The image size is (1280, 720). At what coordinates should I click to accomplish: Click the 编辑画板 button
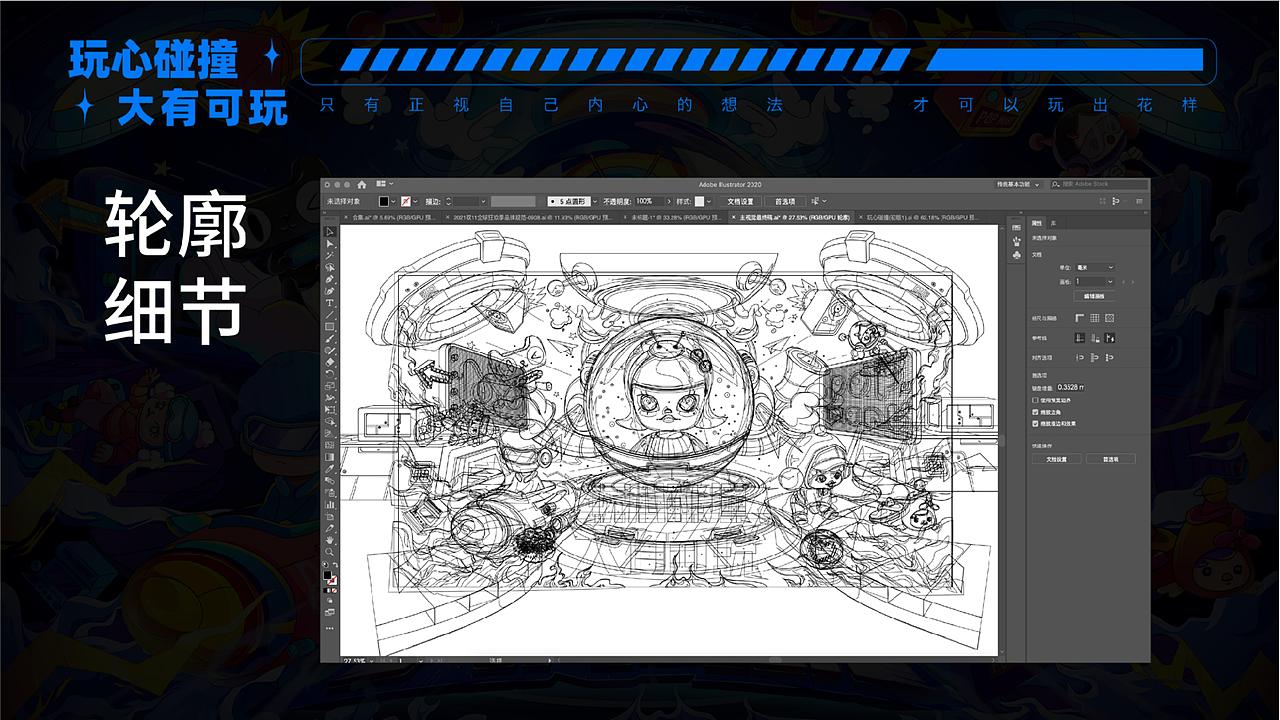(1094, 296)
